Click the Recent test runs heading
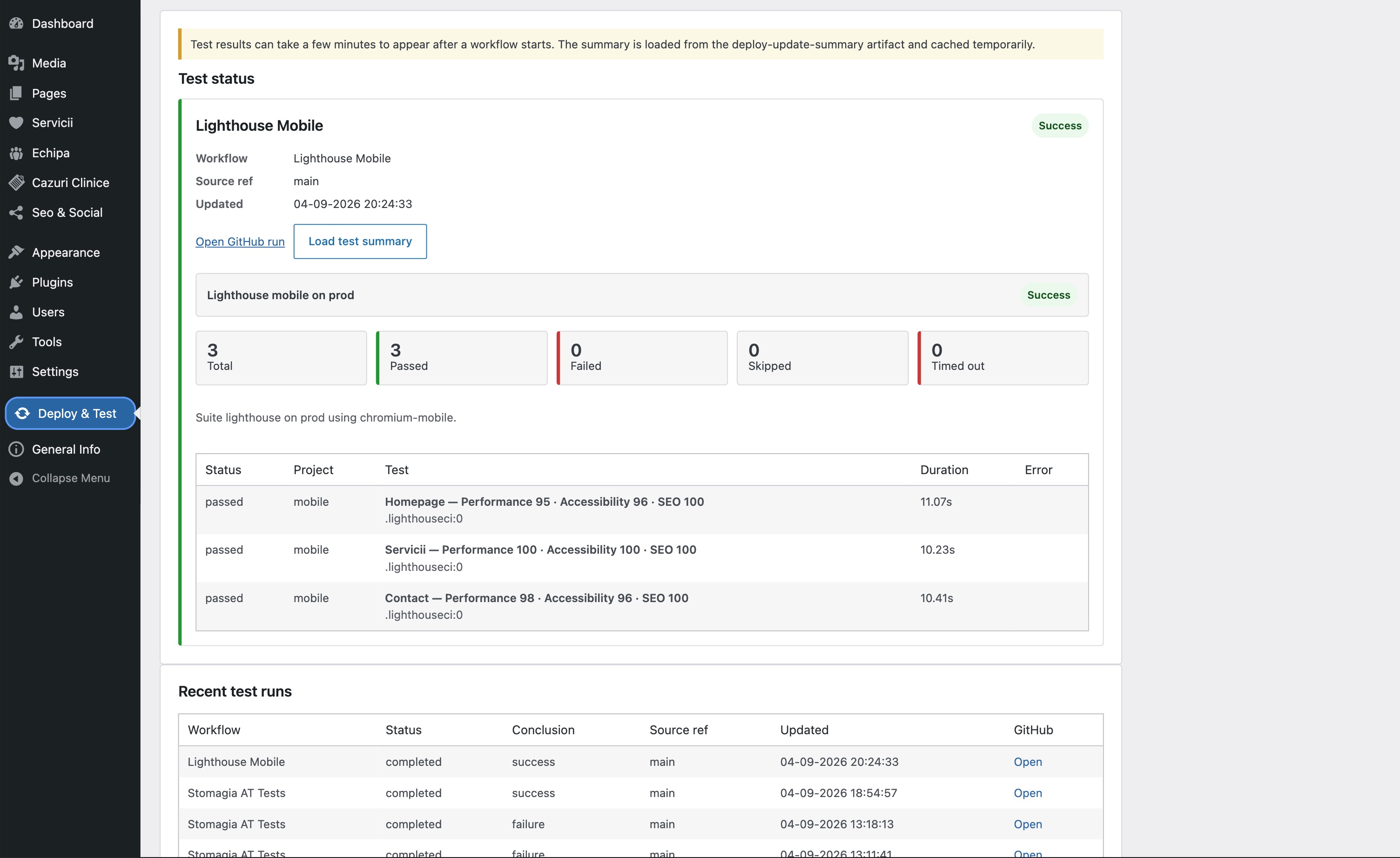The width and height of the screenshot is (1400, 858). coord(235,691)
